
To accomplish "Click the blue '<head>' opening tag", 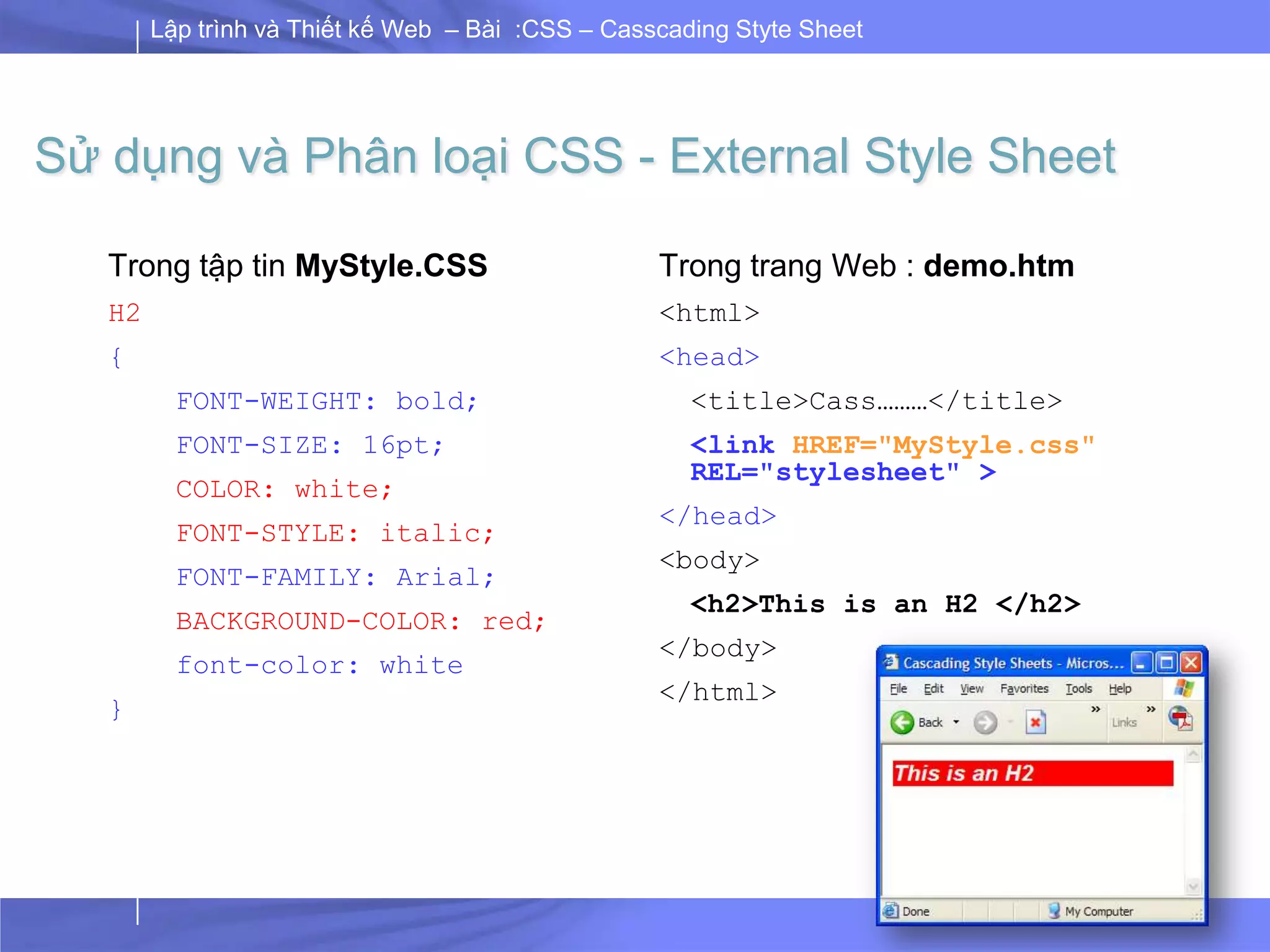I will [x=709, y=357].
